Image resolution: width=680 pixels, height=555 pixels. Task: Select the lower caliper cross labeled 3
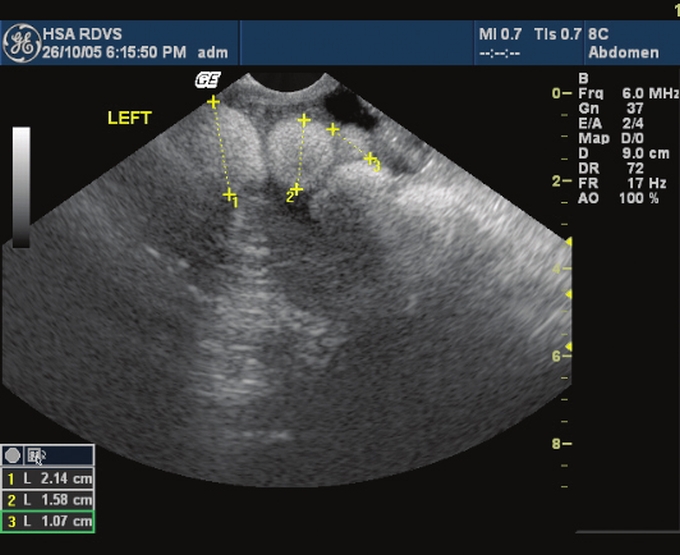[369, 158]
